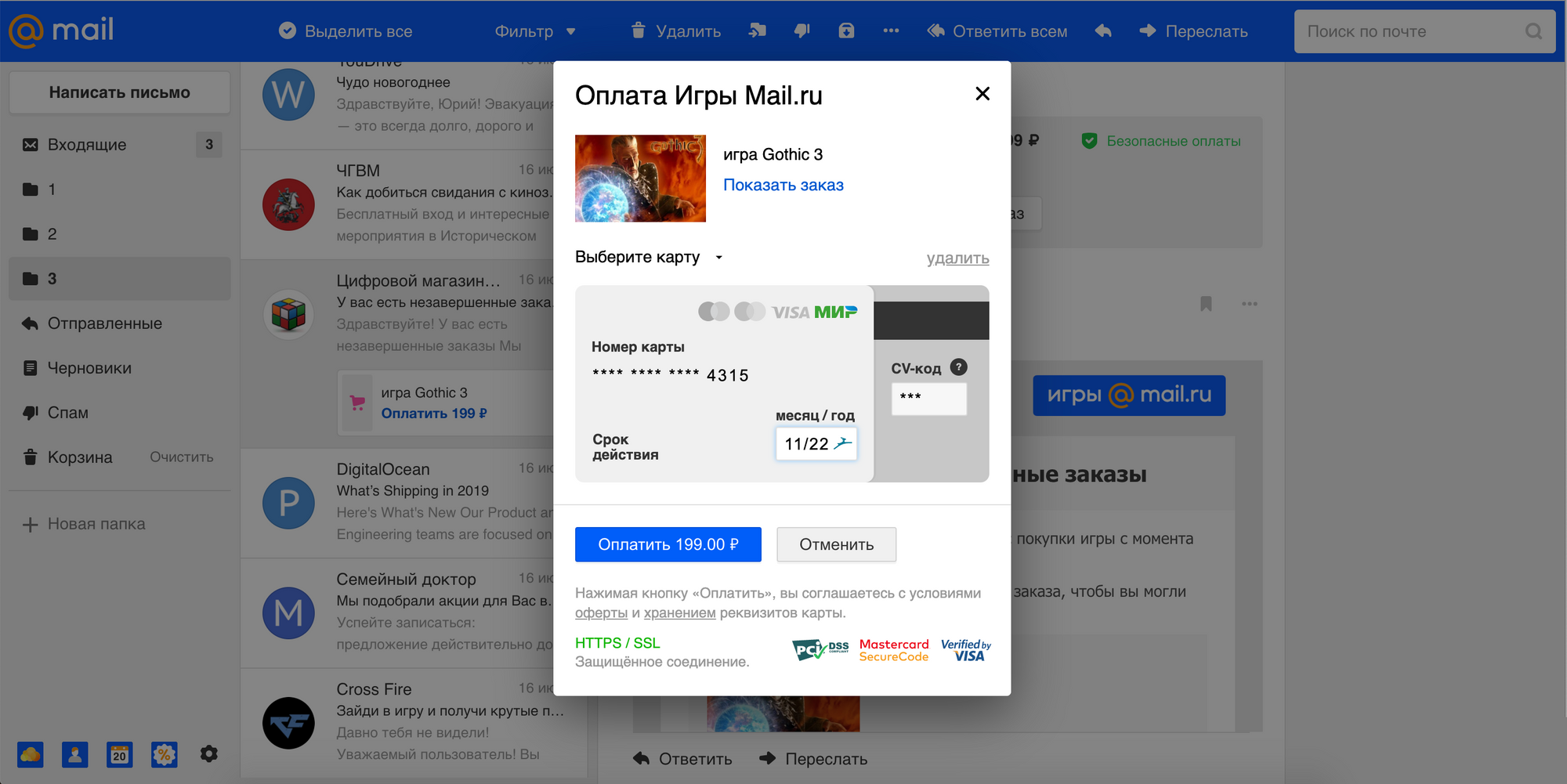Screen dimensions: 1567x784
Task: Click the Mail.ru logo
Action: click(x=61, y=31)
